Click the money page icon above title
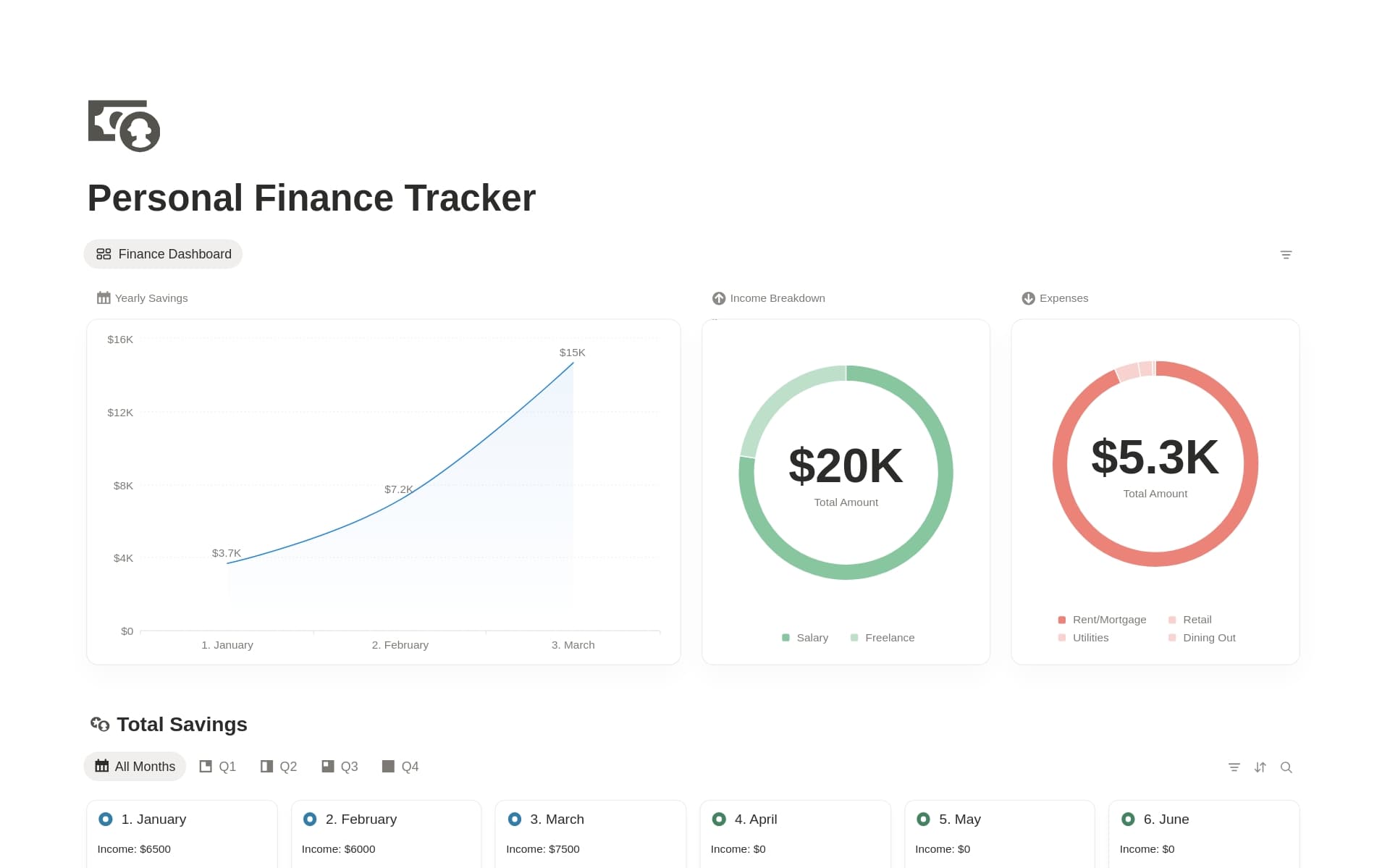 pyautogui.click(x=124, y=125)
